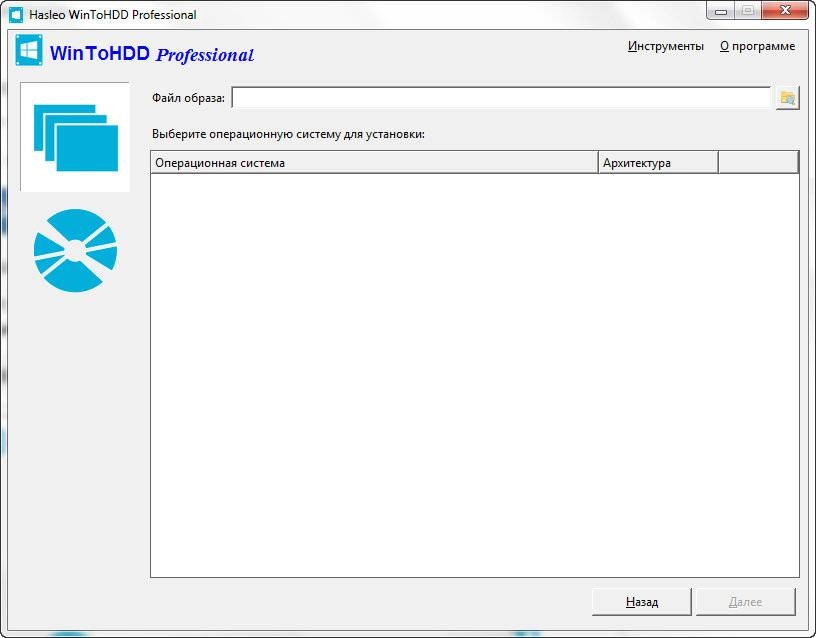Open the browse image file folder icon

pyautogui.click(x=787, y=98)
